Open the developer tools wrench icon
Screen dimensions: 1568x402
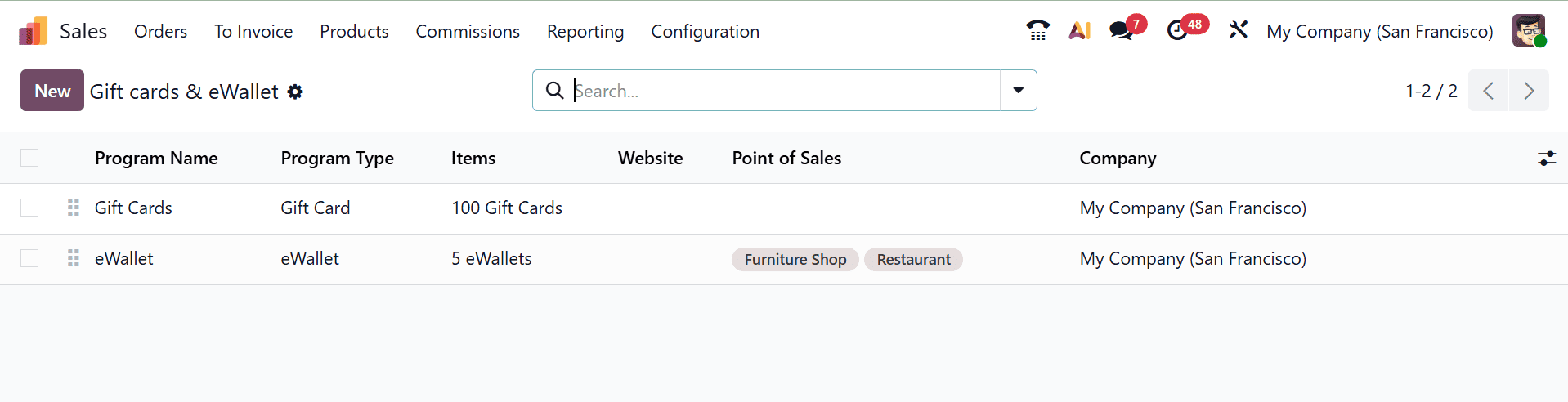pyautogui.click(x=1238, y=31)
